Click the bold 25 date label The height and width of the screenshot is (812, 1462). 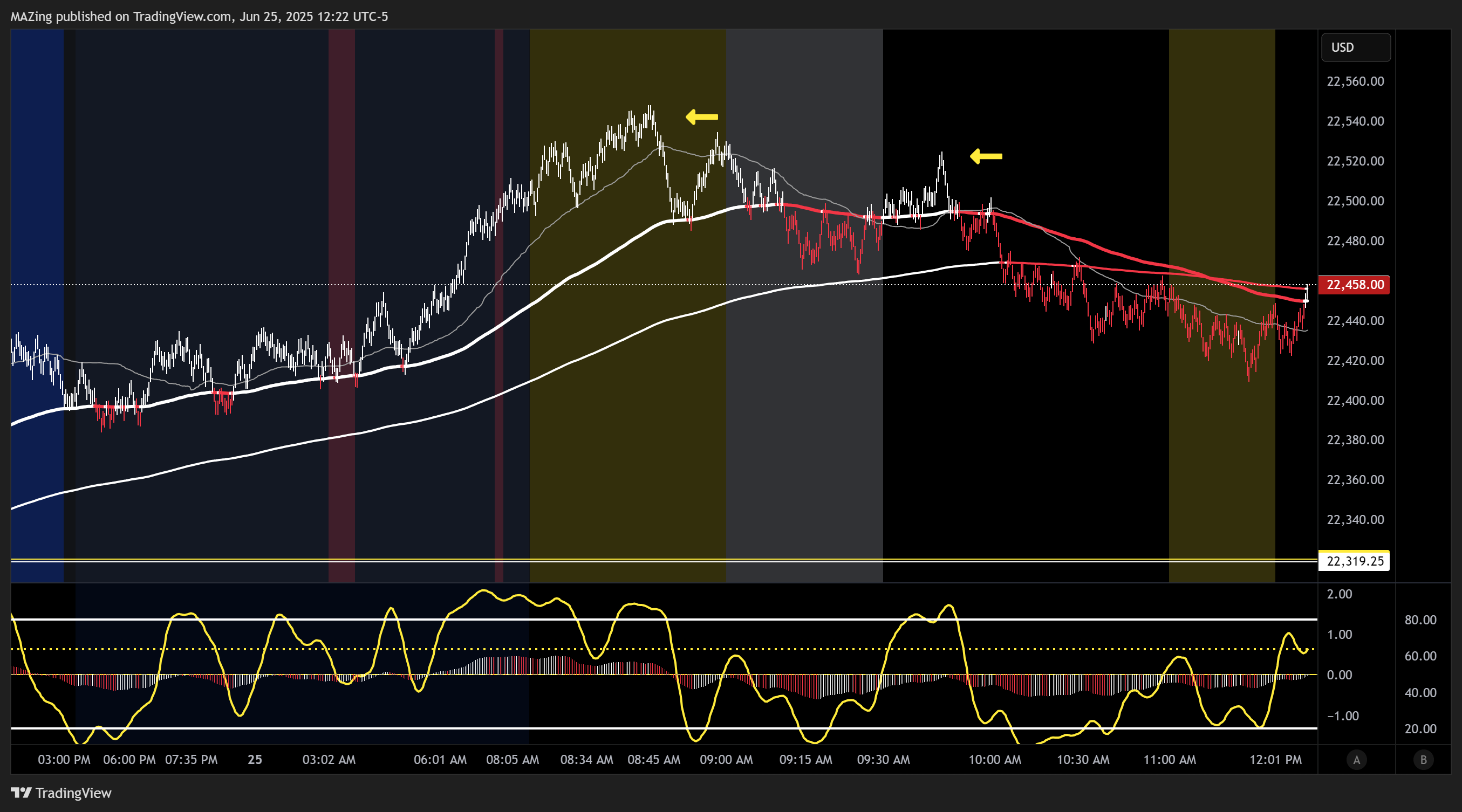coord(255,760)
